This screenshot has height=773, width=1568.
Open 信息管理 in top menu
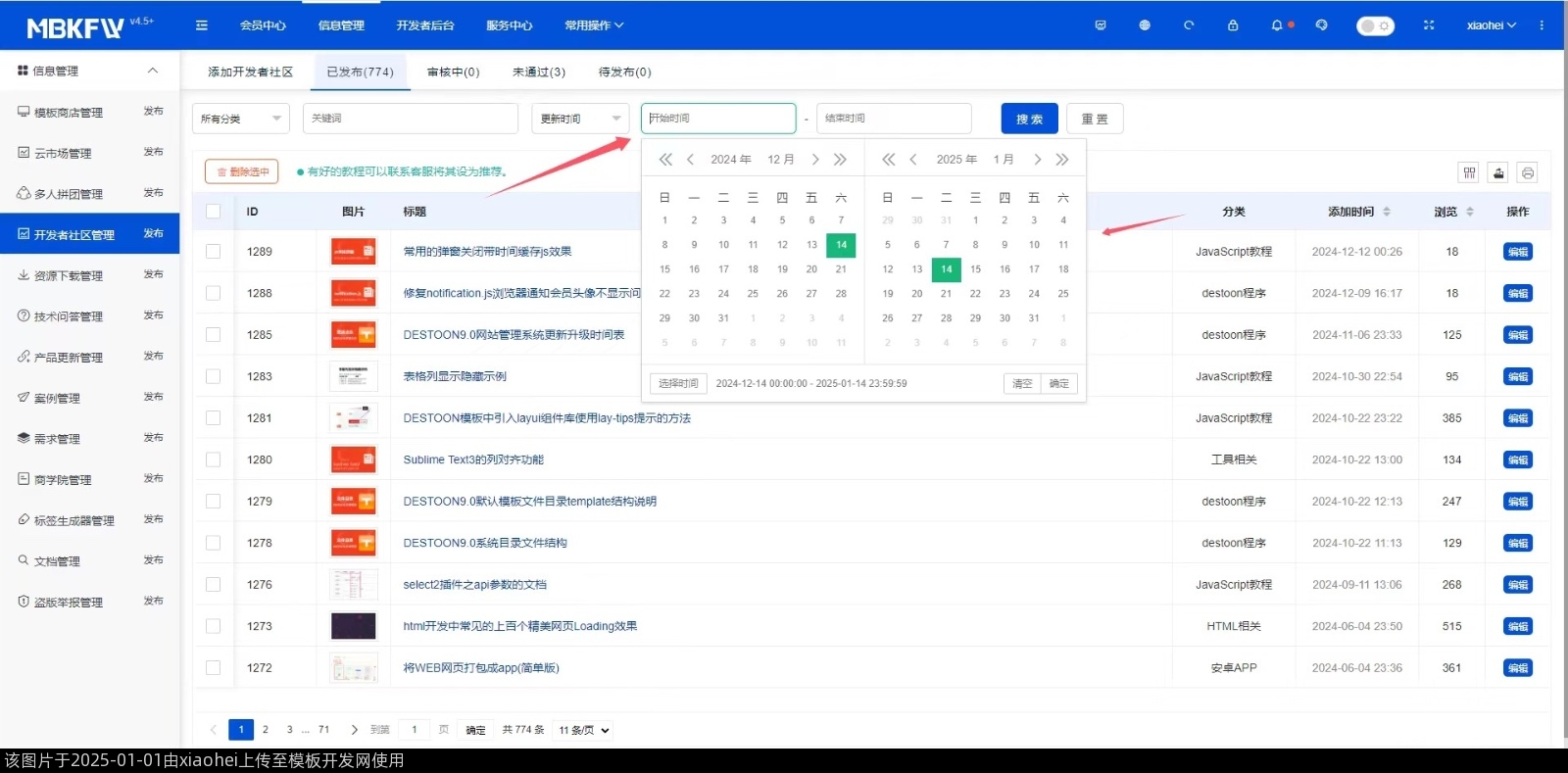pyautogui.click(x=341, y=25)
